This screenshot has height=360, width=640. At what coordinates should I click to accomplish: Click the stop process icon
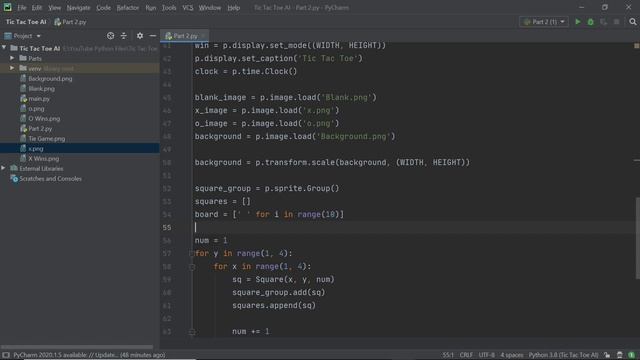[616, 22]
